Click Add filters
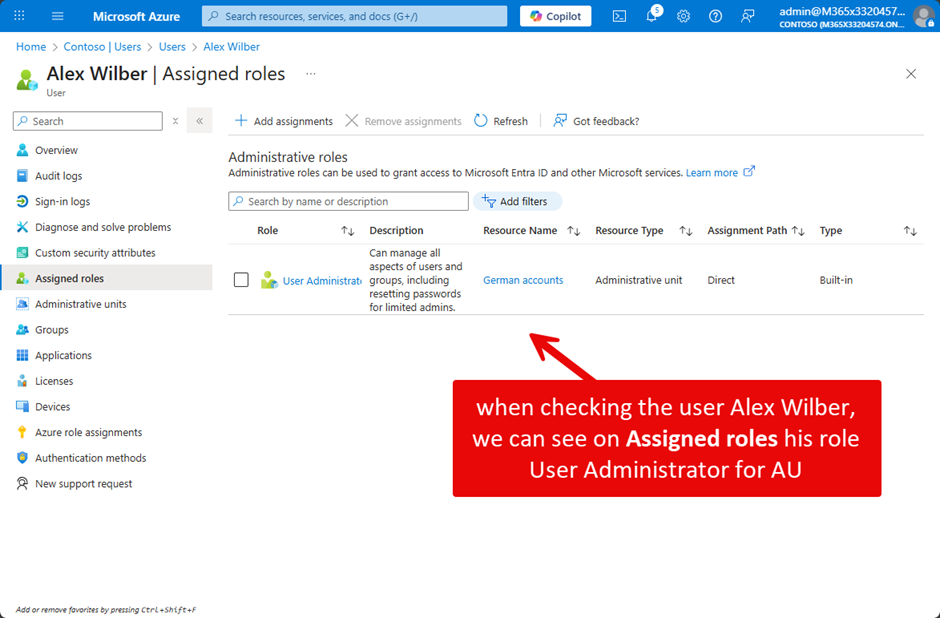This screenshot has height=618, width=940. [517, 201]
